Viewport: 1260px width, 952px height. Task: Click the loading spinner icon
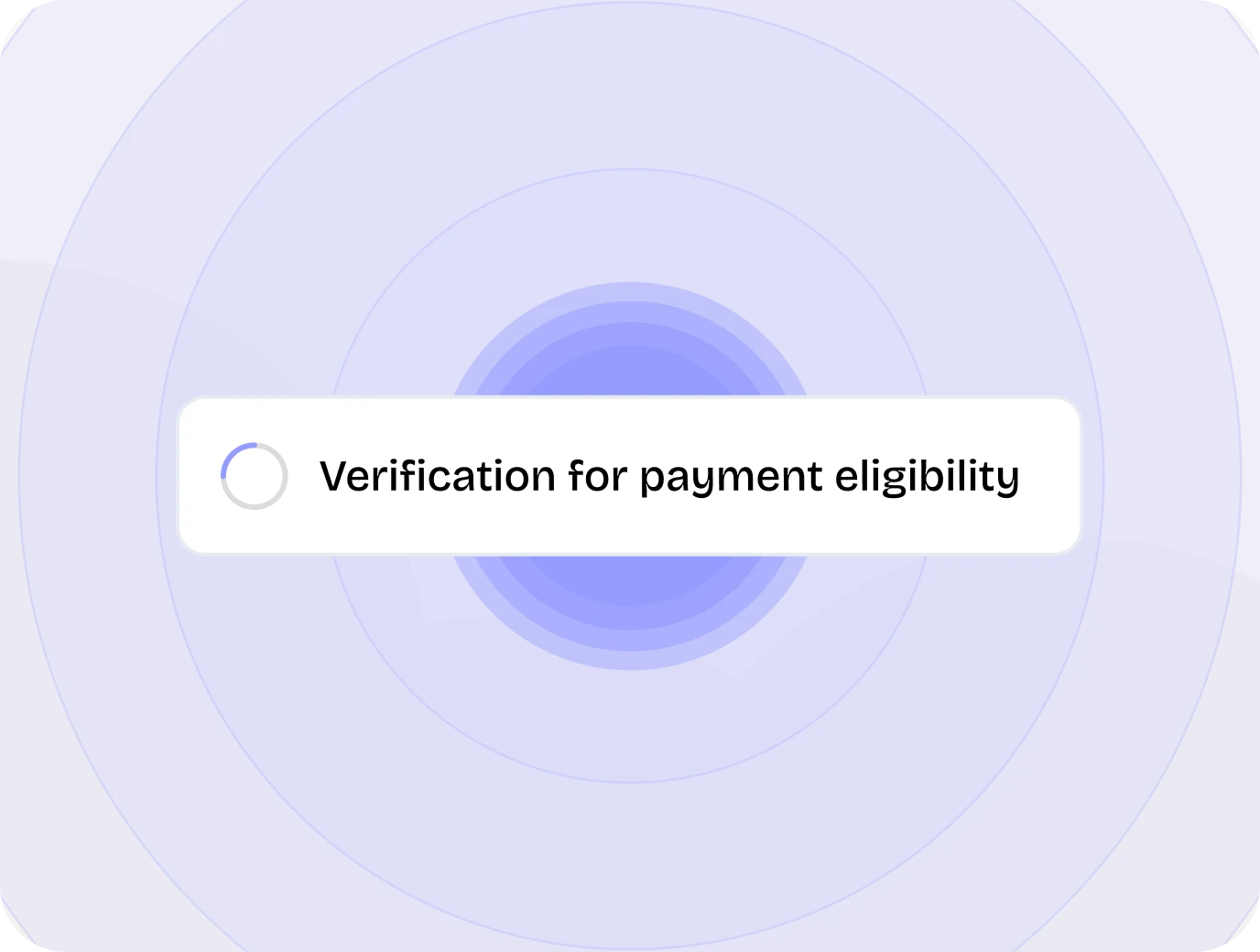tap(255, 476)
